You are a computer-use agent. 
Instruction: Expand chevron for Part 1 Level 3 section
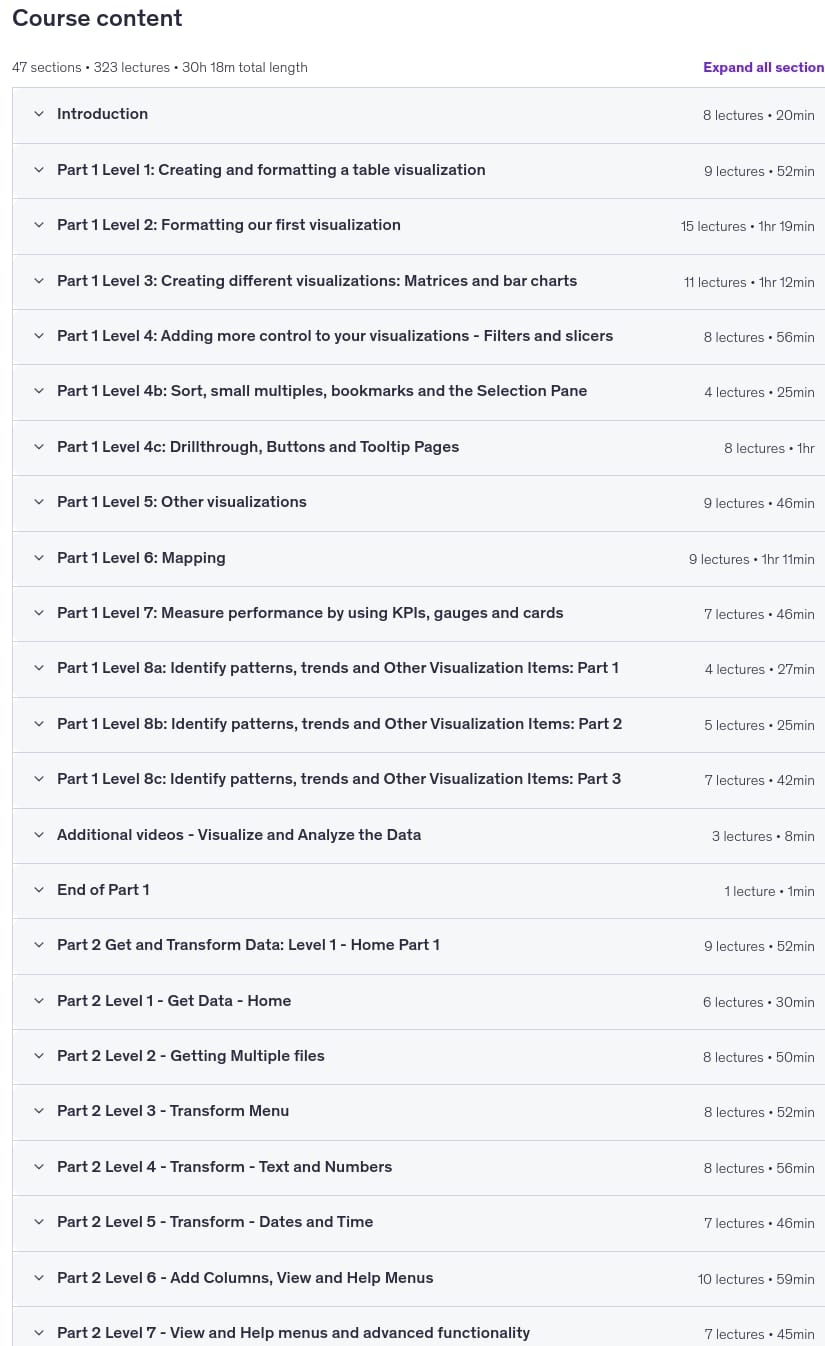tap(39, 281)
